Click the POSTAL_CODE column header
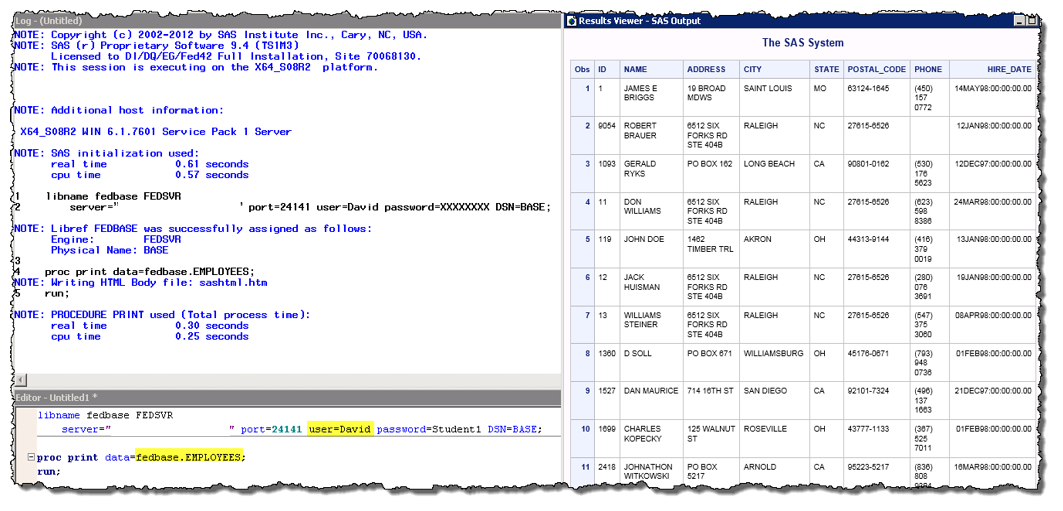This screenshot has height=511, width=1063. click(876, 69)
